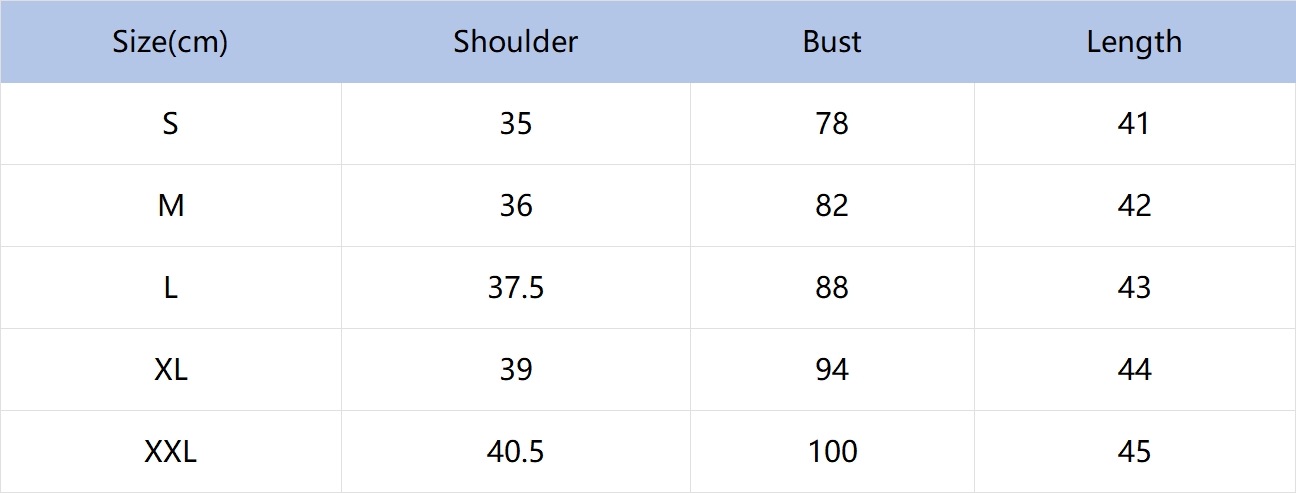
Task: Click shoulder value 40.5
Action: click(x=516, y=452)
